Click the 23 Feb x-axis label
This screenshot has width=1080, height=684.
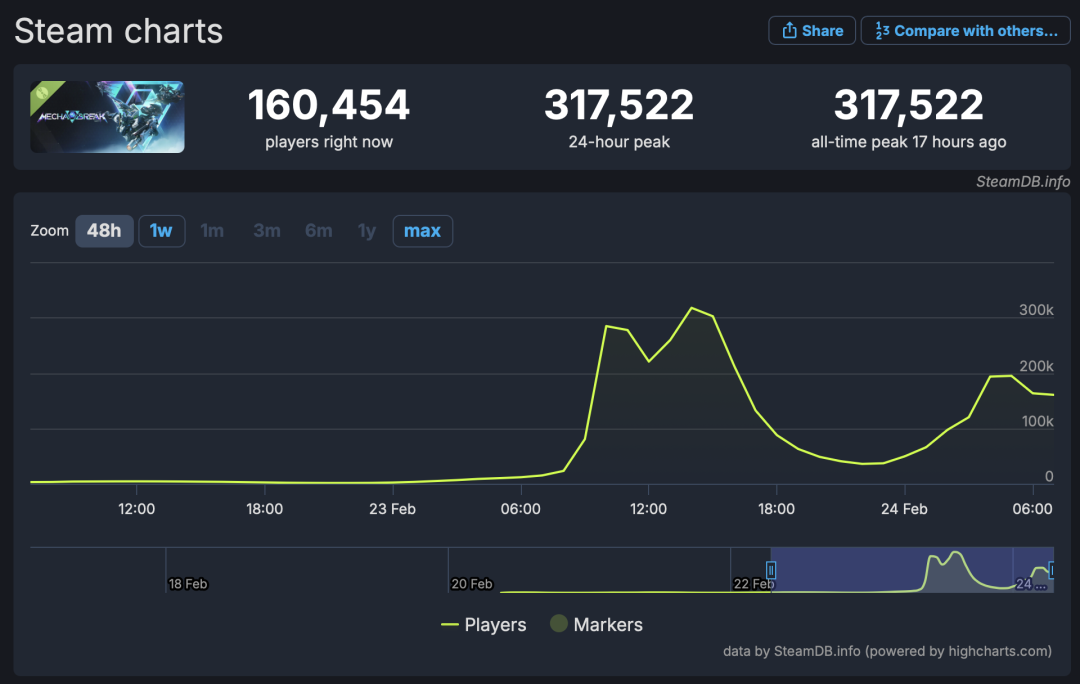tap(393, 509)
